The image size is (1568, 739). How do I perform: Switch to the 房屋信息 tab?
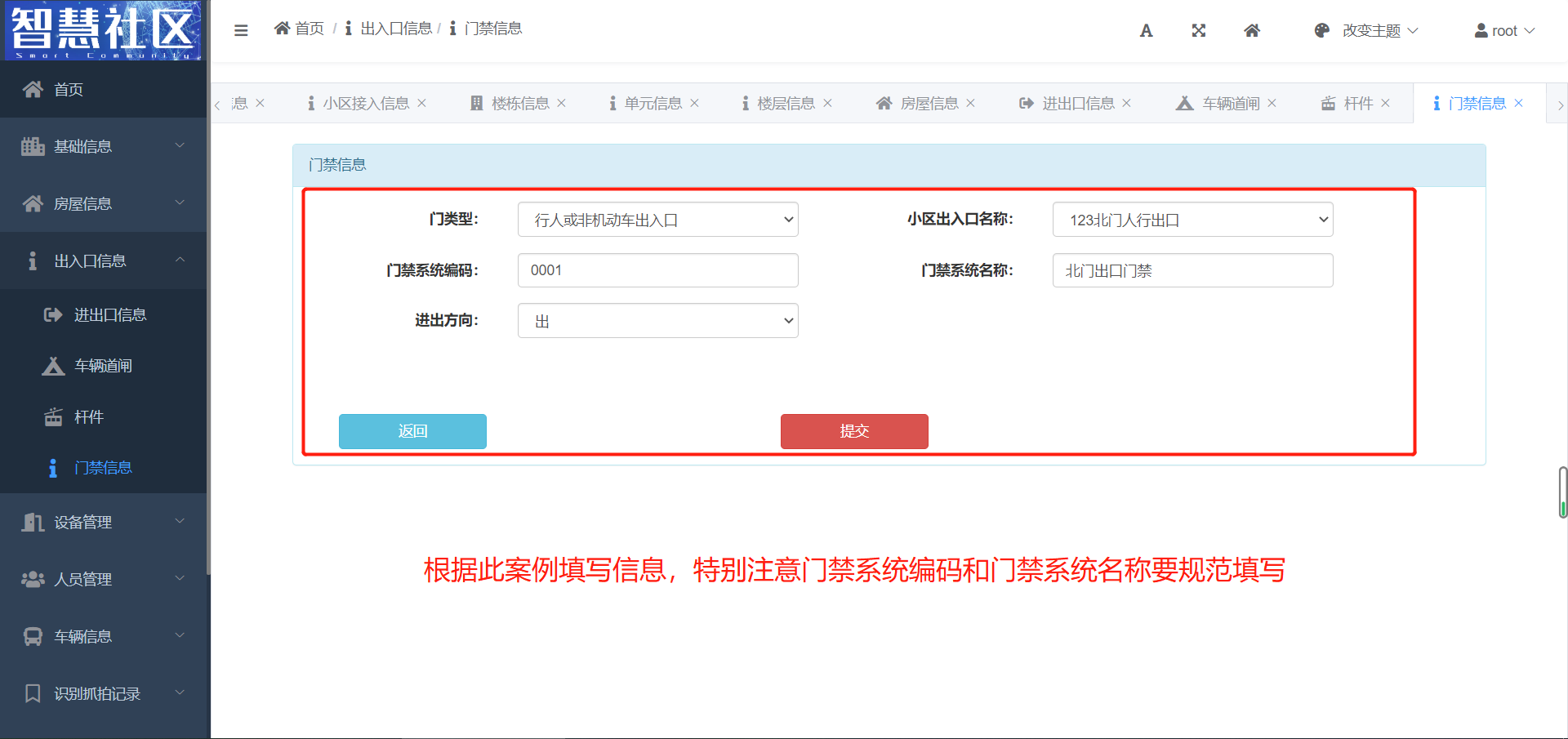(x=928, y=103)
